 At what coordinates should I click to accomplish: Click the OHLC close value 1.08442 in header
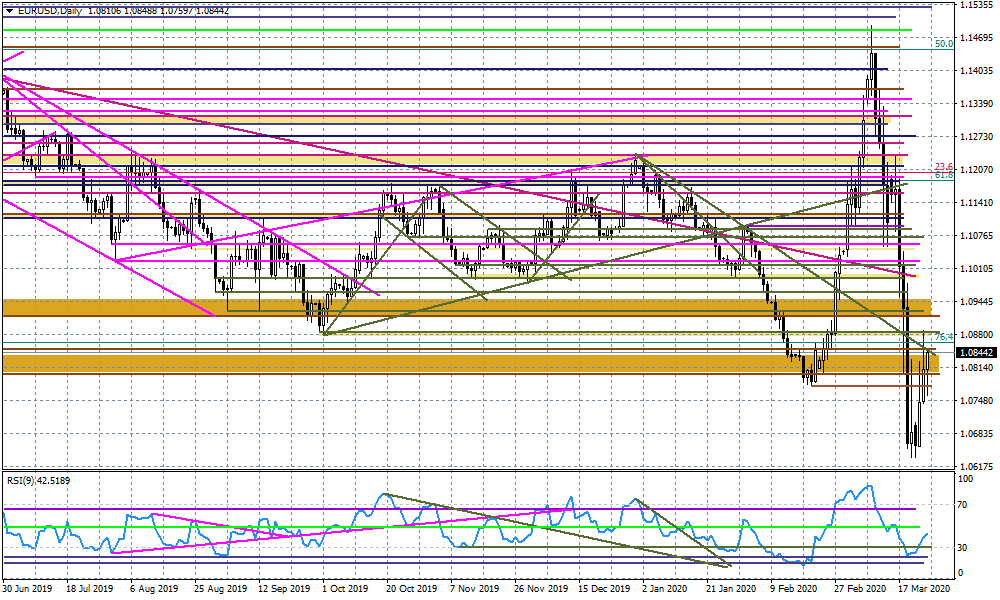tap(213, 11)
